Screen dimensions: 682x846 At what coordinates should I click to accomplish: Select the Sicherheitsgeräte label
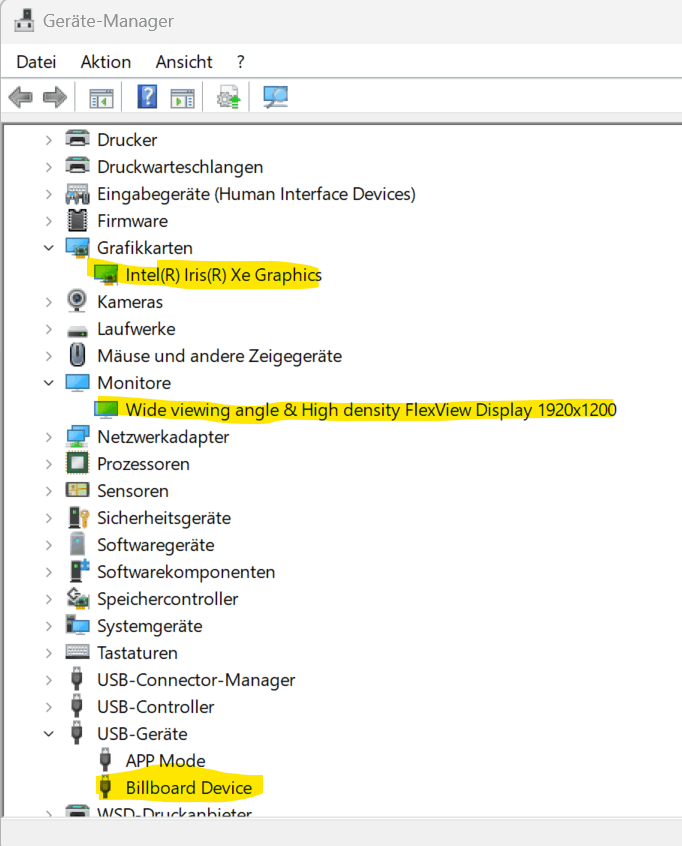tap(164, 518)
